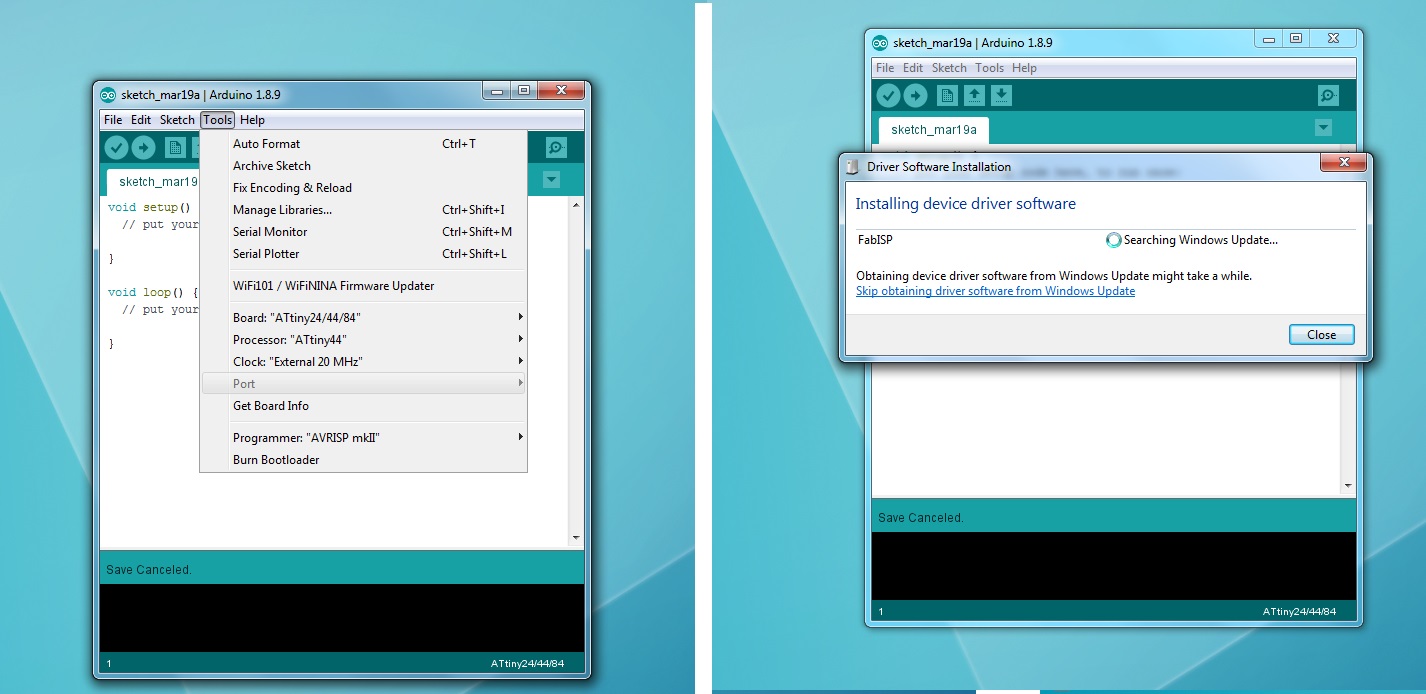Click black console area in left window
Viewport: 1426px width, 694px height.
point(342,618)
